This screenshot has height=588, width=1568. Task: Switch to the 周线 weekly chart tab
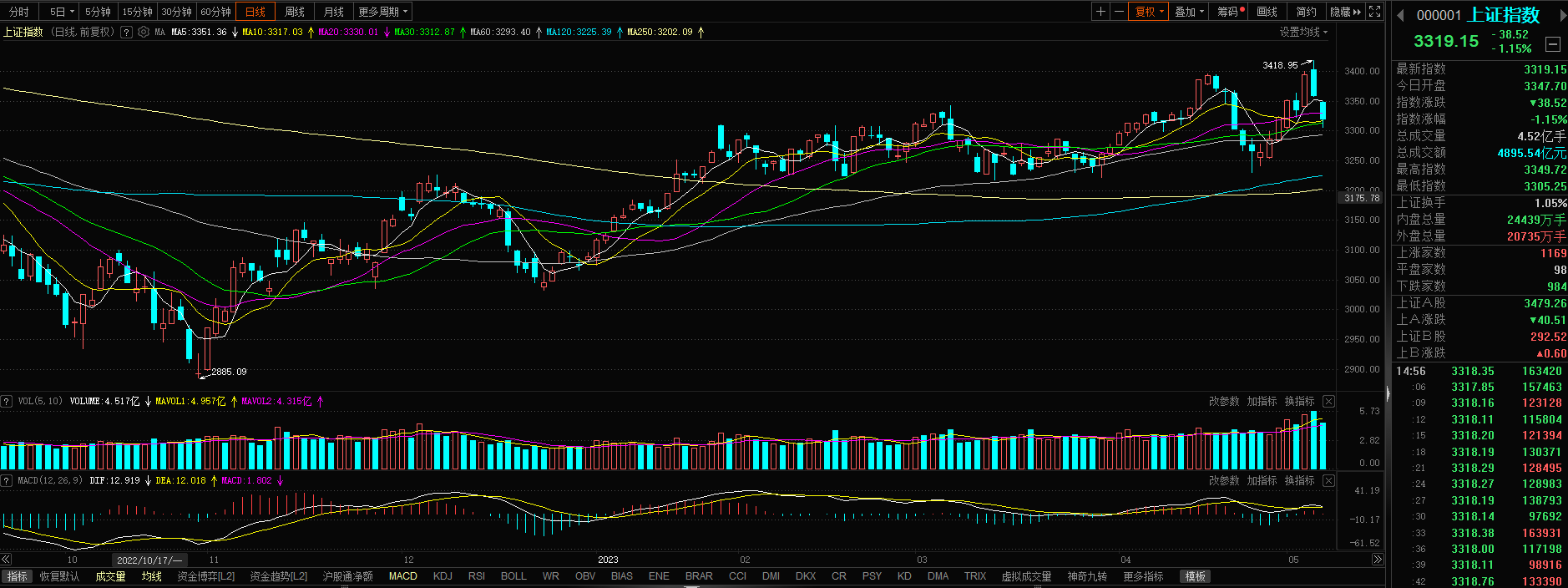point(294,12)
